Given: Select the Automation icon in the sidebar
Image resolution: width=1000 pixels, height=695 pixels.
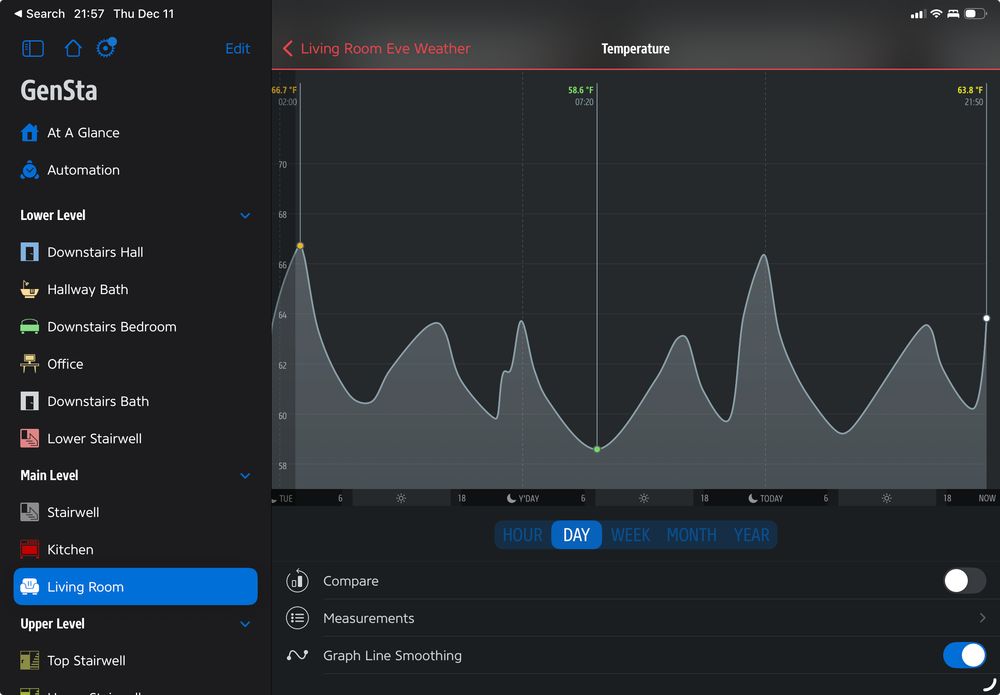Looking at the screenshot, I should tap(28, 170).
